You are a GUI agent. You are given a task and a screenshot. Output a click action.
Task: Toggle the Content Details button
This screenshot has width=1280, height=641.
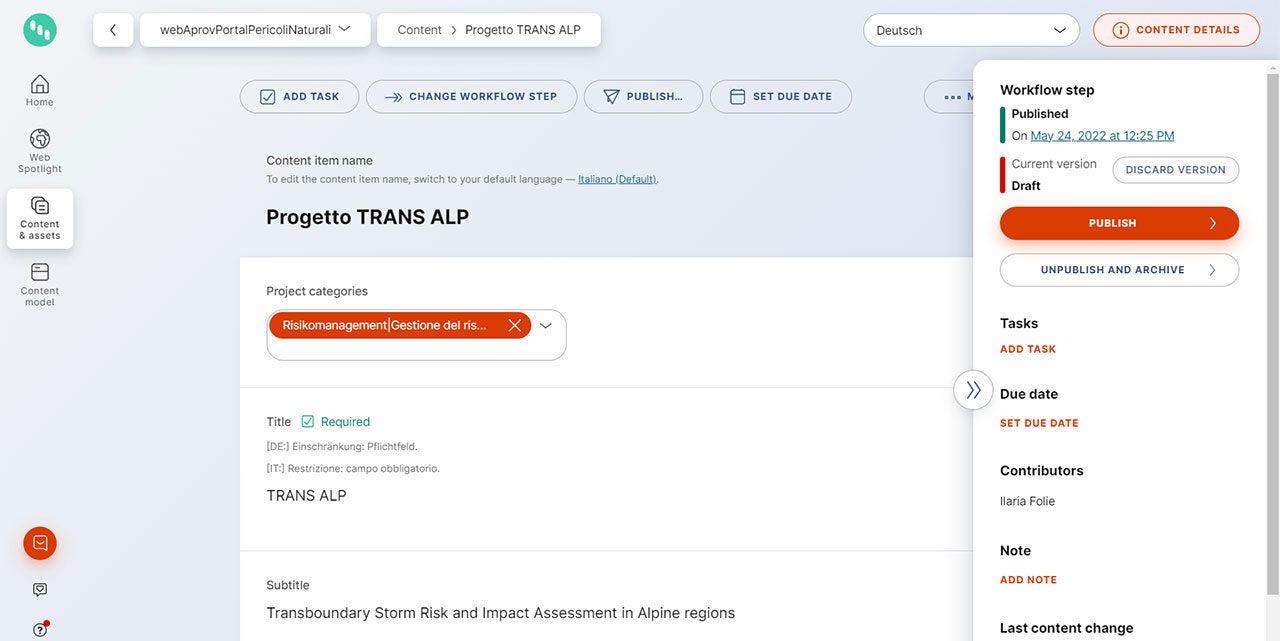(x=1176, y=30)
